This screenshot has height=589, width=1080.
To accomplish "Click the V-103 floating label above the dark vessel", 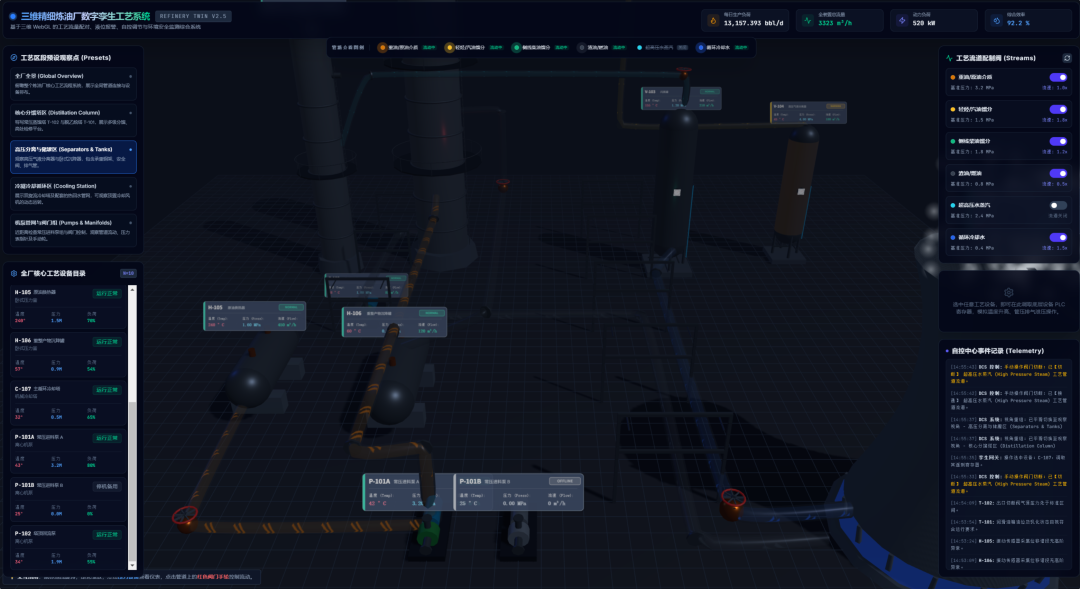I will click(x=681, y=98).
